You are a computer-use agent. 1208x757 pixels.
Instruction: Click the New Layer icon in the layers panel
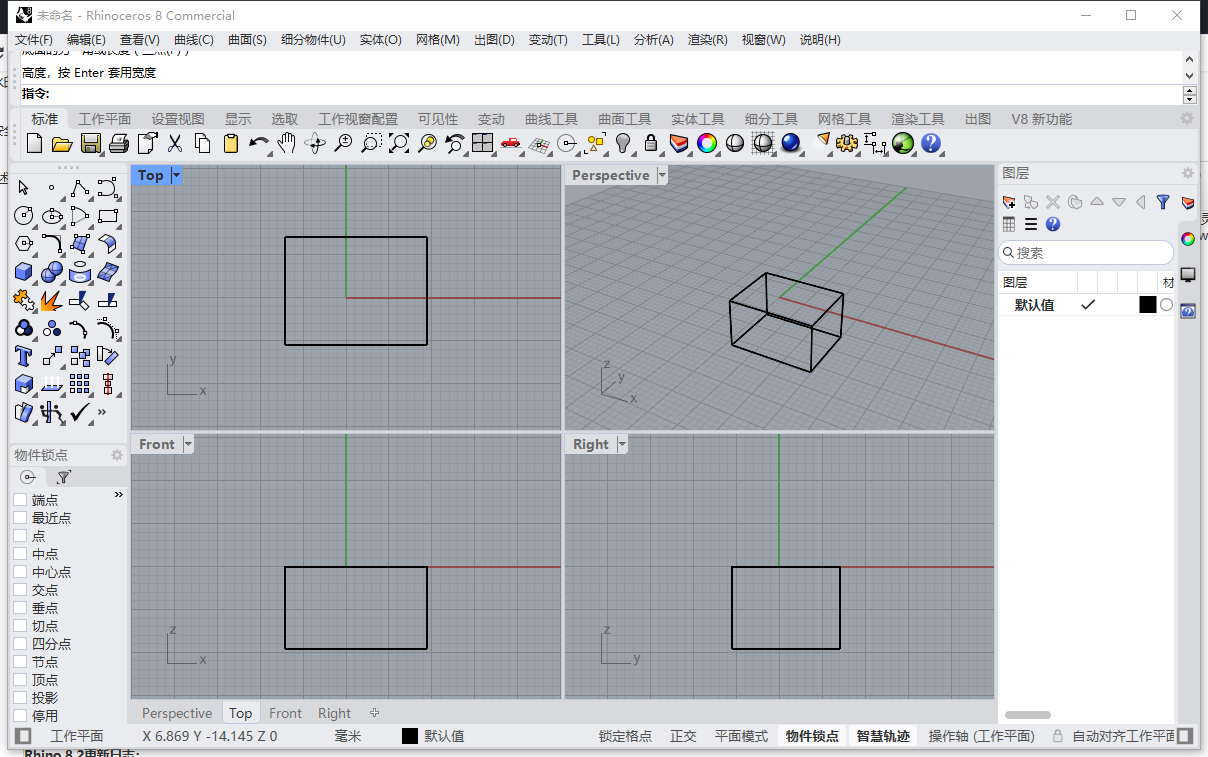[1009, 202]
